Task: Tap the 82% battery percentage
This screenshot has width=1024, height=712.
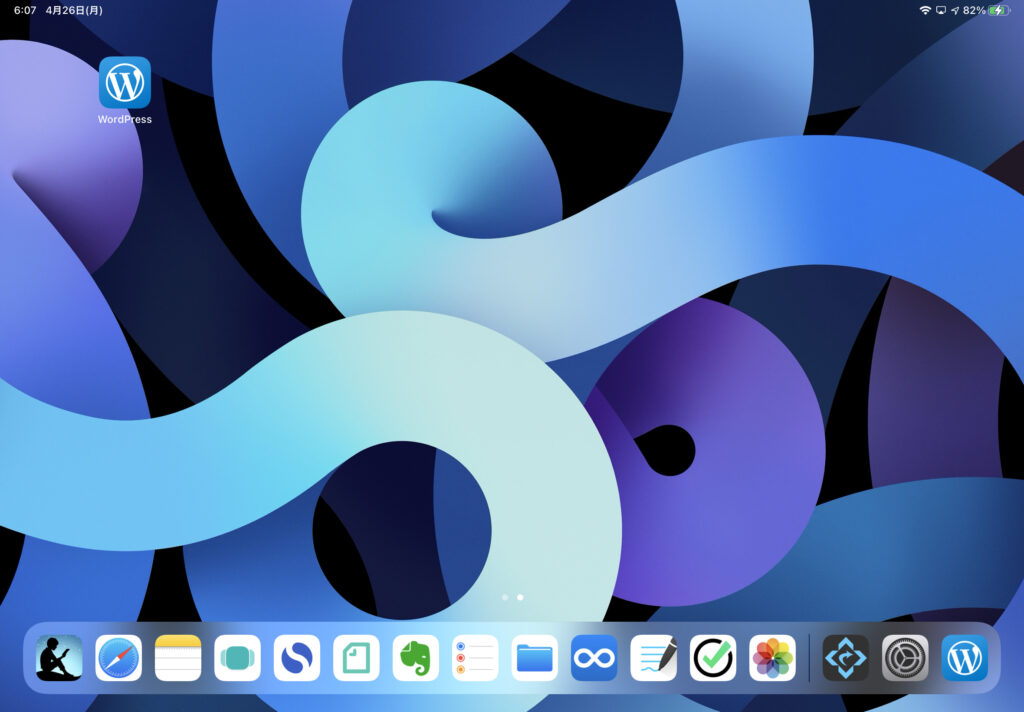Action: pyautogui.click(x=974, y=10)
